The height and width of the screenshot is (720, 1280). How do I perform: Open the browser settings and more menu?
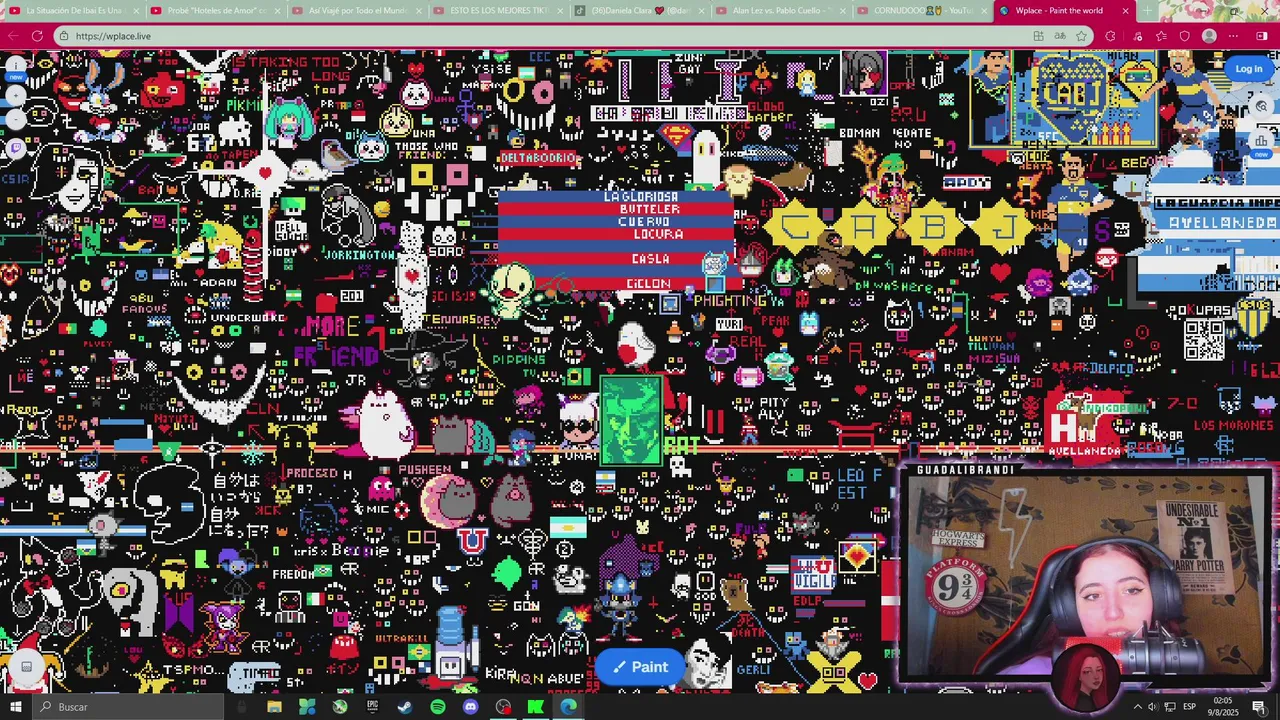click(x=1233, y=36)
